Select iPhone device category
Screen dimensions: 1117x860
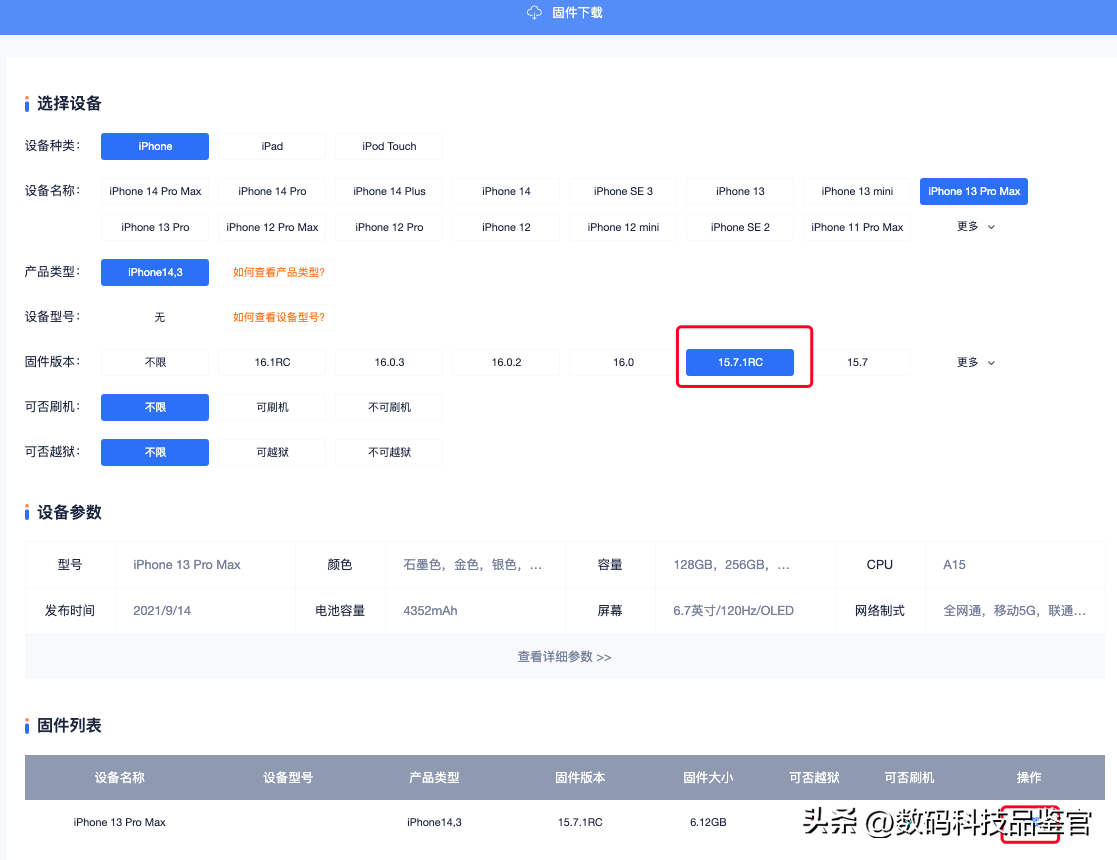tap(155, 146)
